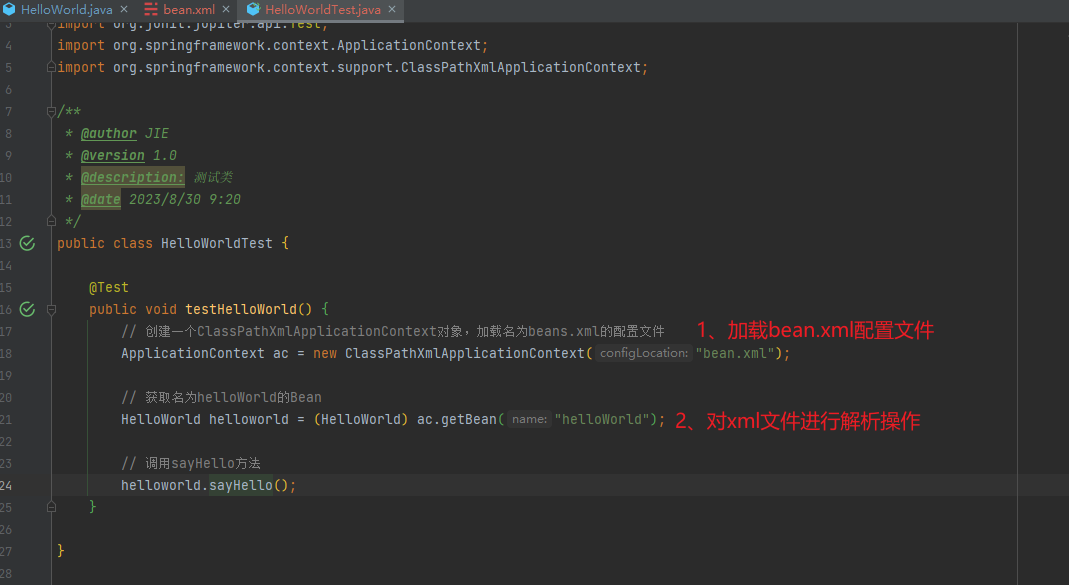
Task: Click the ApplicationContext type on line 18
Action: click(x=193, y=353)
